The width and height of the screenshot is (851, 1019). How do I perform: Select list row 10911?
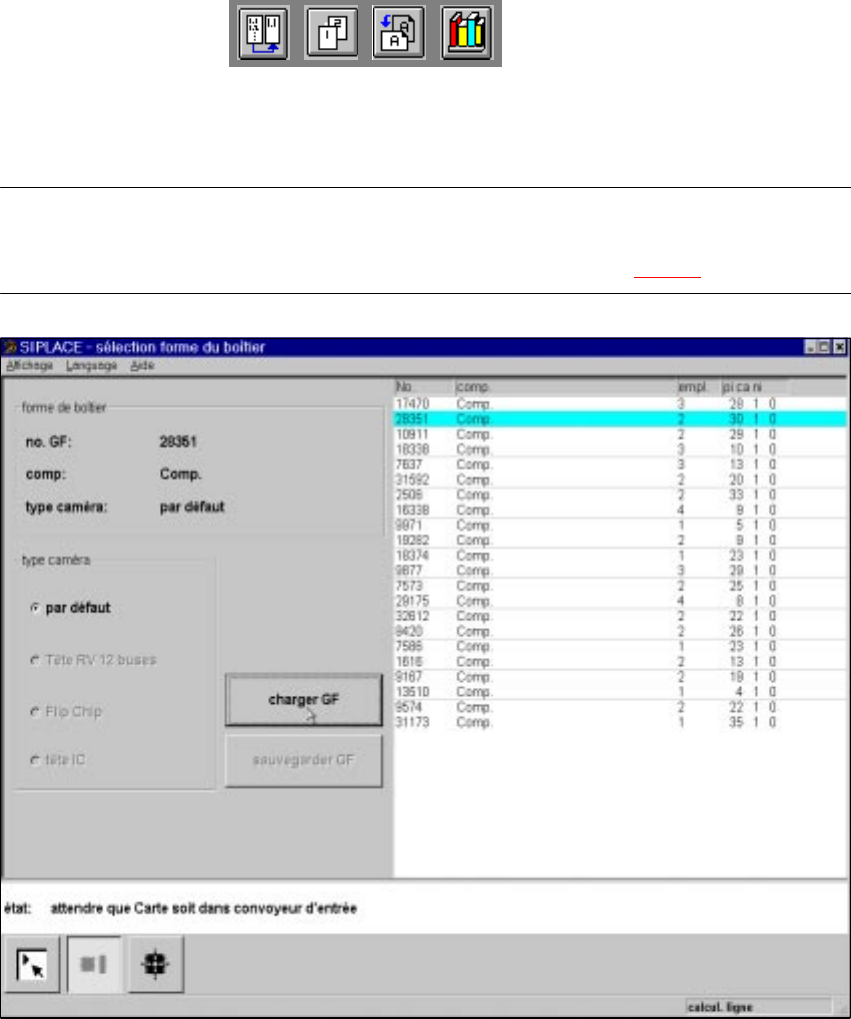click(620, 435)
